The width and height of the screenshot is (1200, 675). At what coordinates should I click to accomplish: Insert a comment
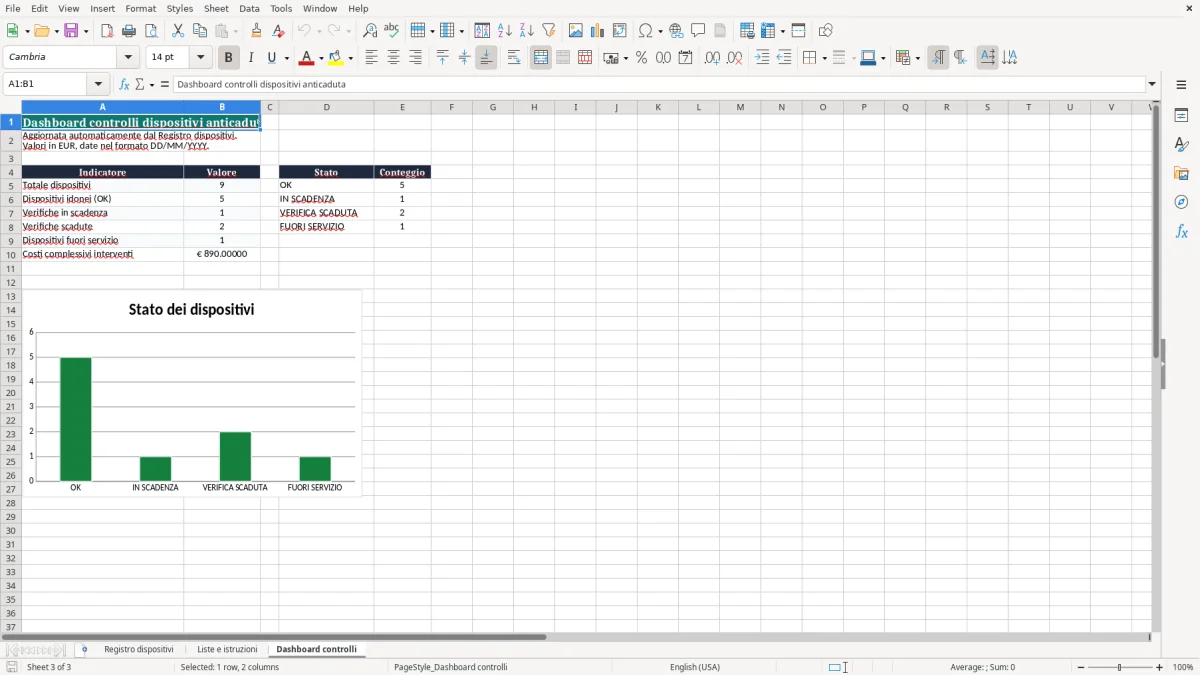click(699, 31)
